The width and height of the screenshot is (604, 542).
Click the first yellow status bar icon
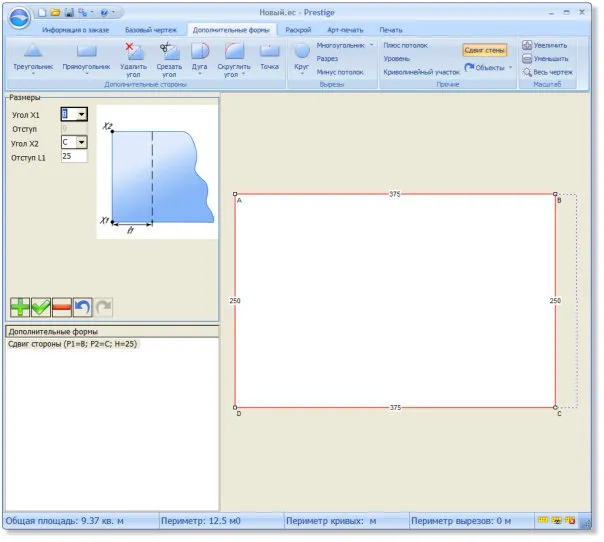[x=542, y=520]
